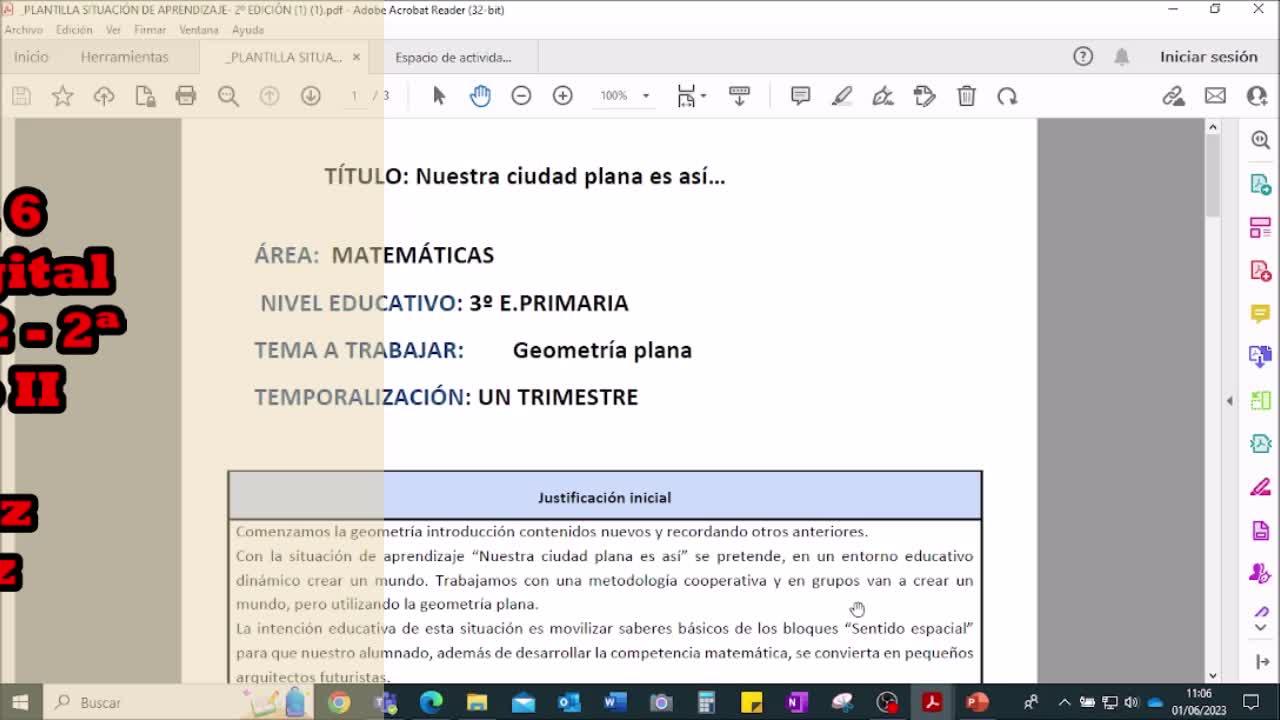Open Export PDF tool in right panel
This screenshot has height=720, width=1280.
1260,185
